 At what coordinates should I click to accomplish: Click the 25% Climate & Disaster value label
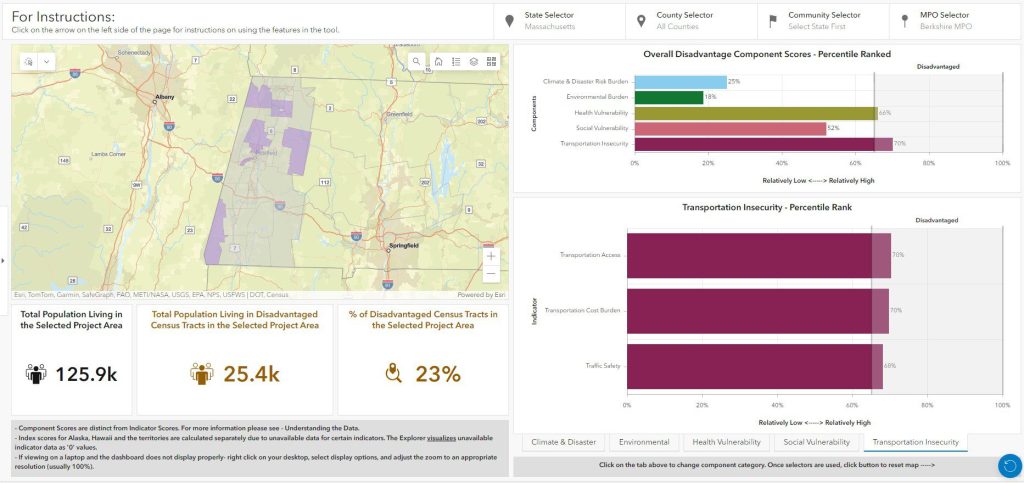click(733, 82)
